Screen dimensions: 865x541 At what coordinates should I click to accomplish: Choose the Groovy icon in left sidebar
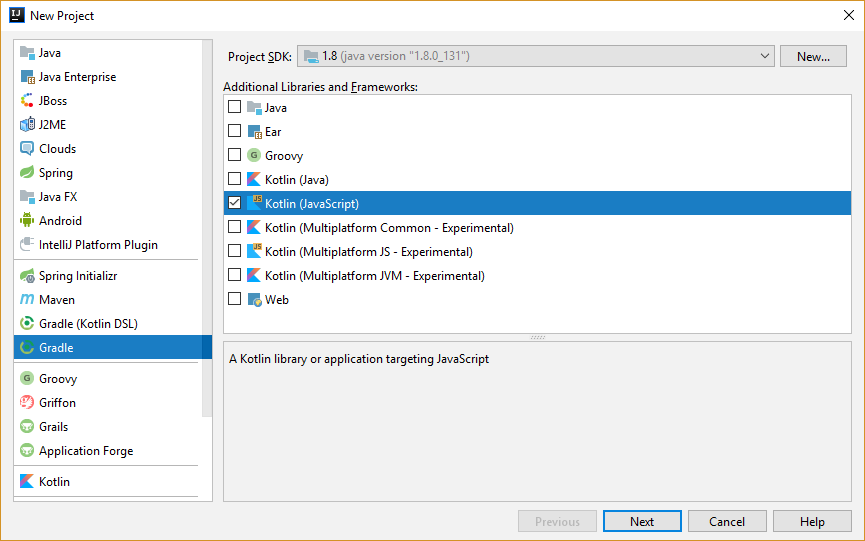(27, 378)
